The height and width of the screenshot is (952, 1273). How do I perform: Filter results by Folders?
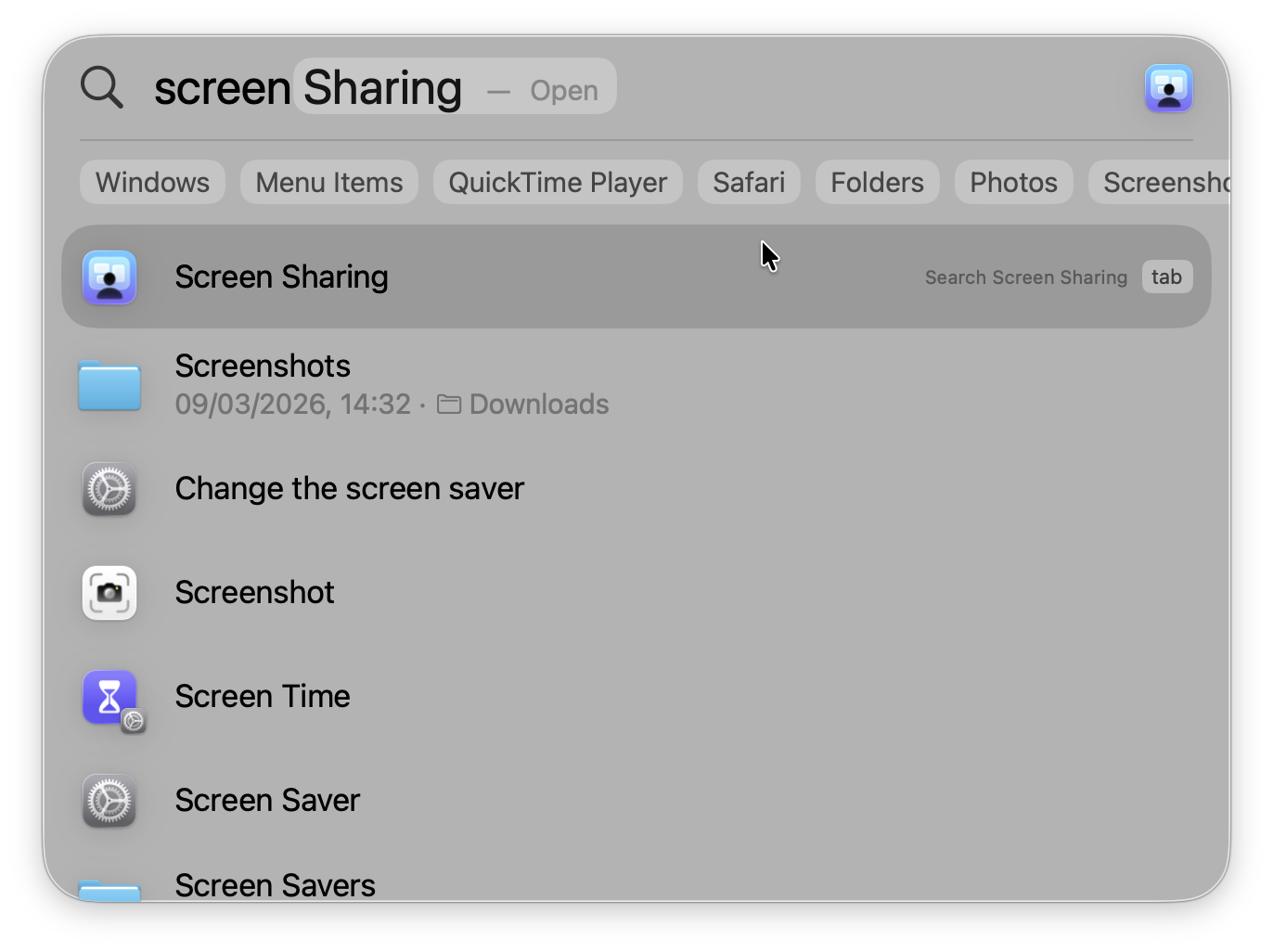[x=877, y=182]
